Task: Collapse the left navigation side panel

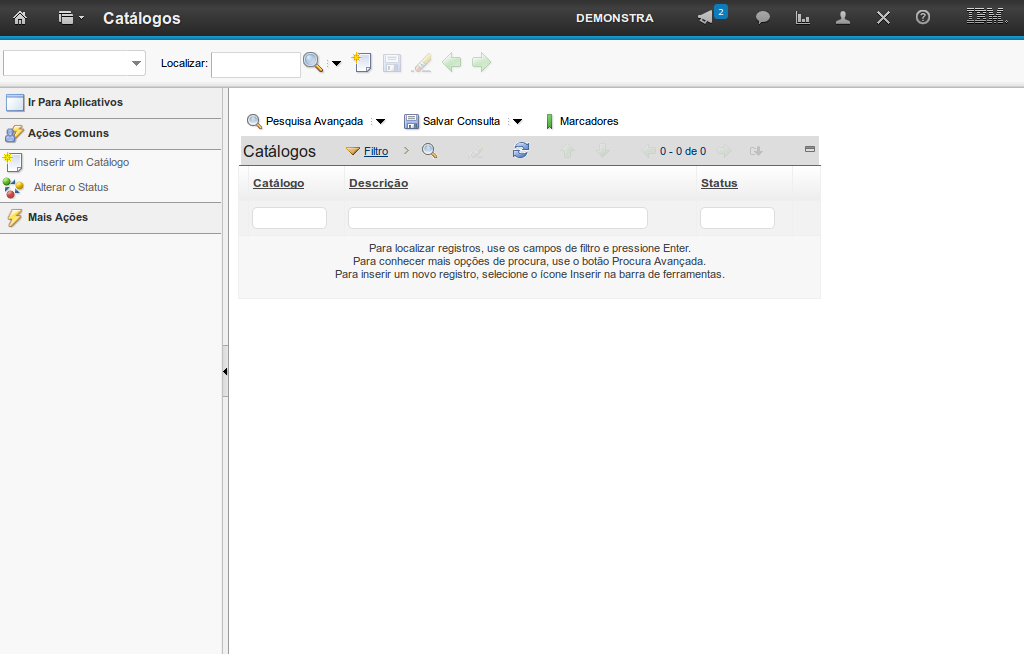Action: point(225,371)
